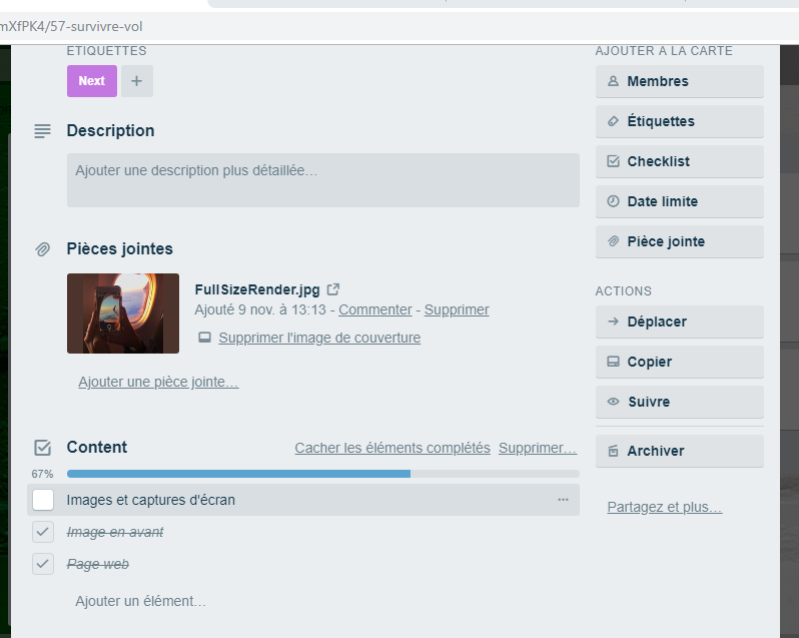This screenshot has width=799, height=638.
Task: Open Étiquettes from the add-to-card sidebar
Action: point(680,121)
